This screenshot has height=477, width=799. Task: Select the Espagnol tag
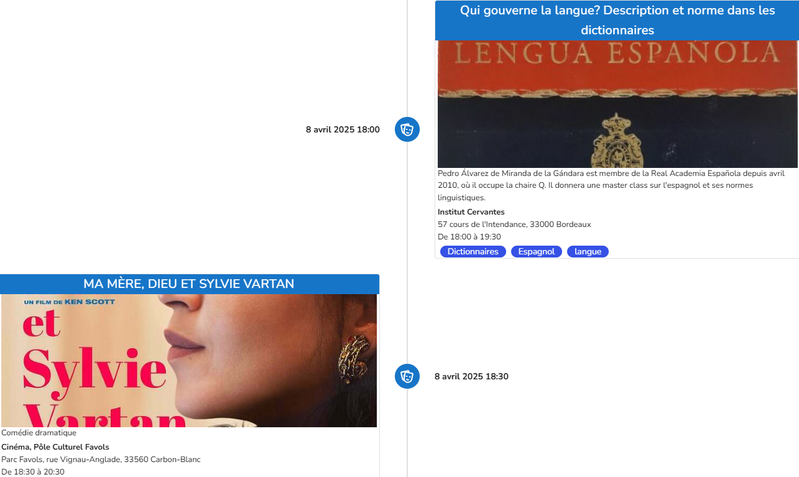[537, 252]
